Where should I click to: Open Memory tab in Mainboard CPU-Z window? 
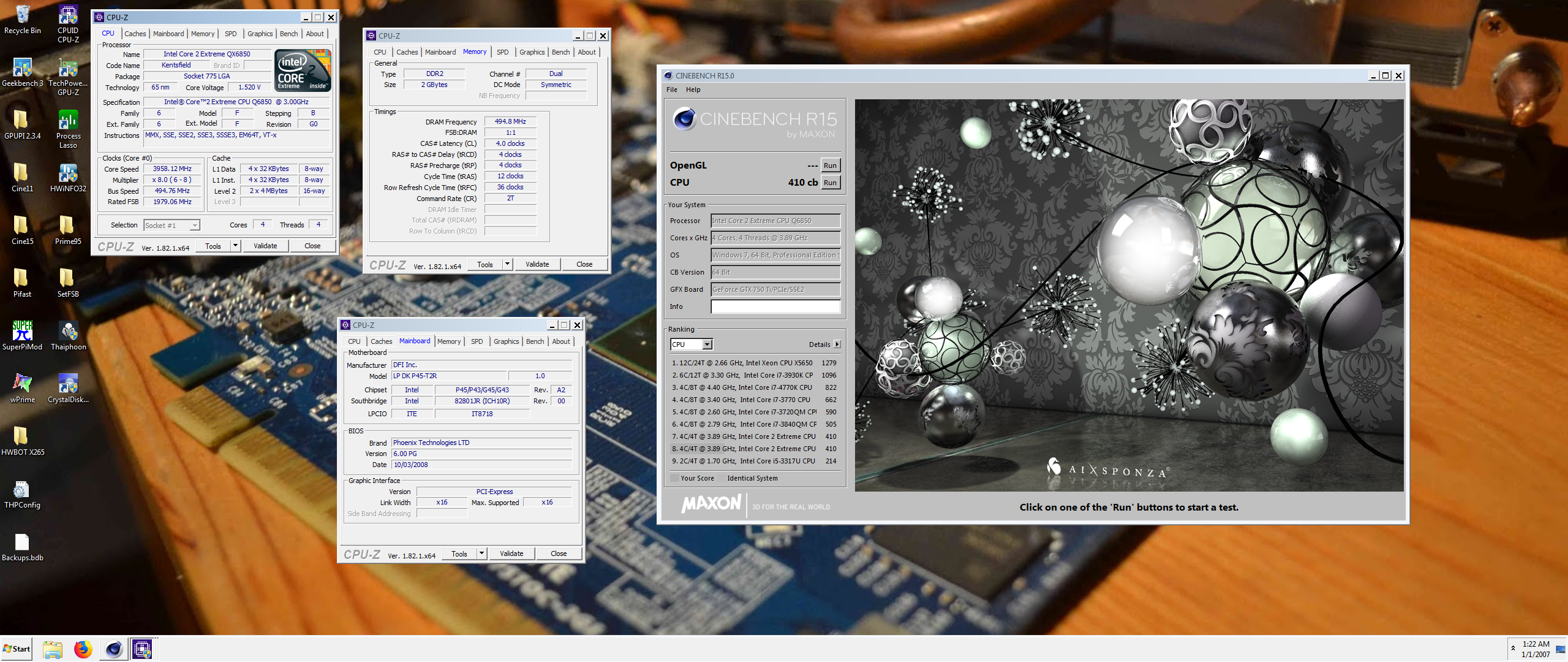click(449, 341)
